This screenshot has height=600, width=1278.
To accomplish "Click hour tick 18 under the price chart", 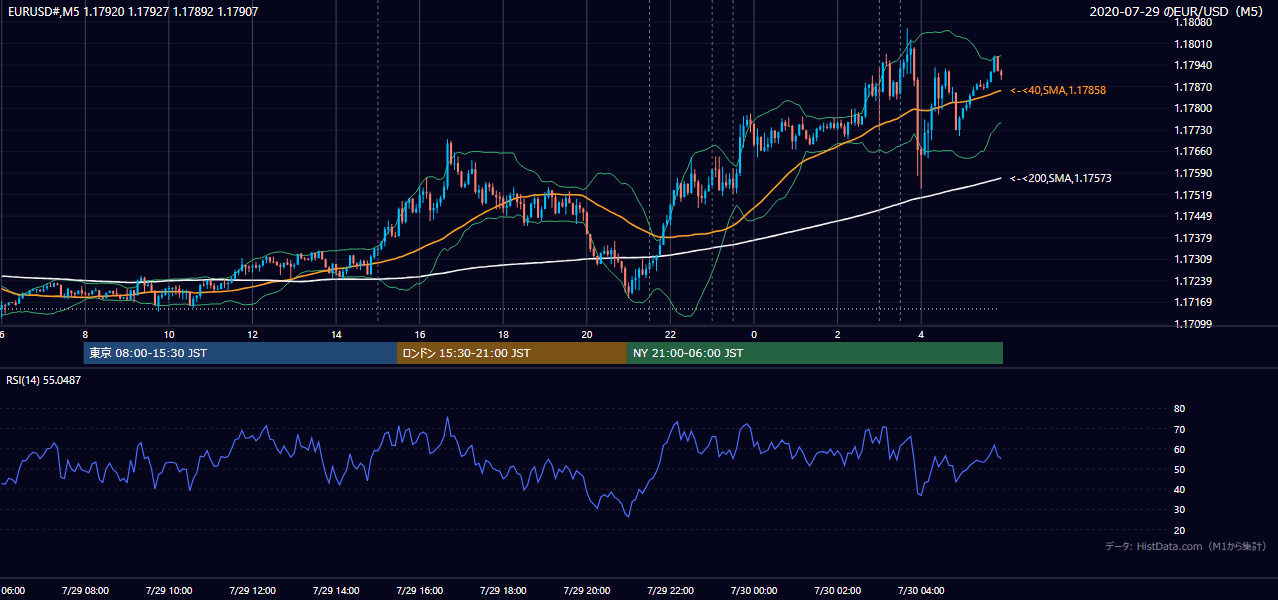I will coord(503,334).
